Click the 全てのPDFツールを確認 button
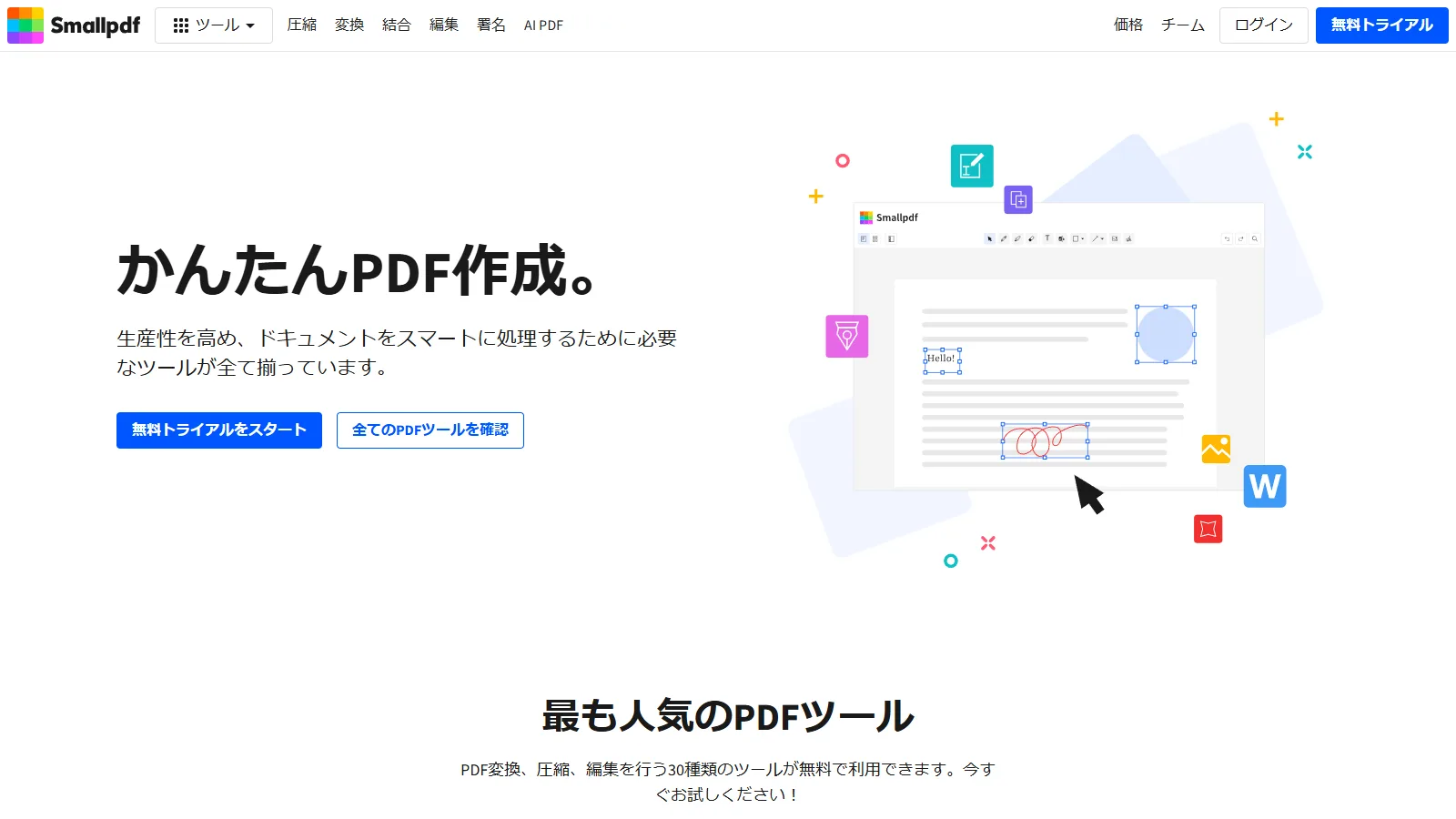Viewport: 1456px width, 819px height. [x=430, y=430]
